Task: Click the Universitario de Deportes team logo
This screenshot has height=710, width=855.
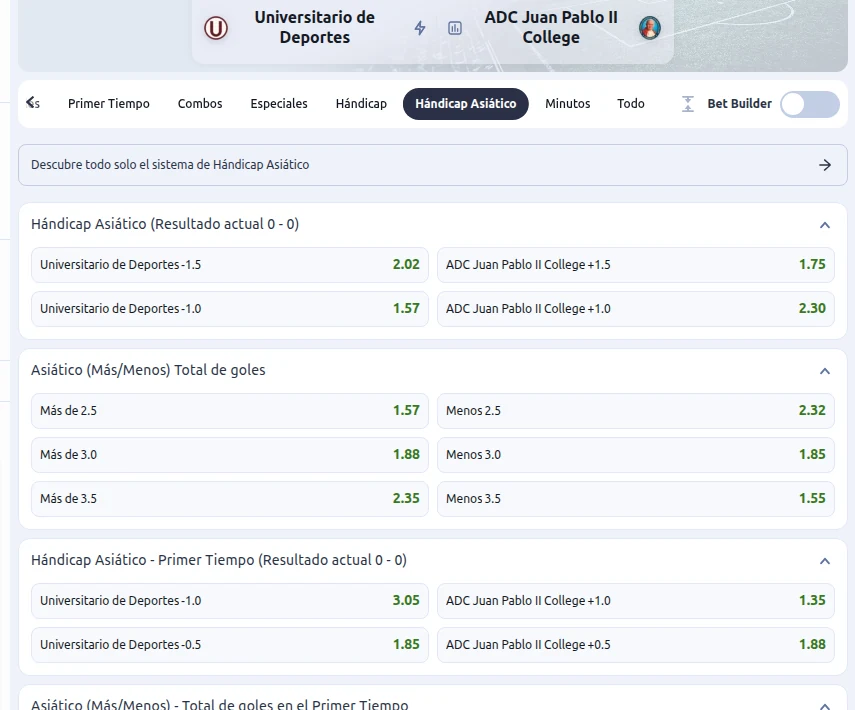Action: click(x=215, y=28)
